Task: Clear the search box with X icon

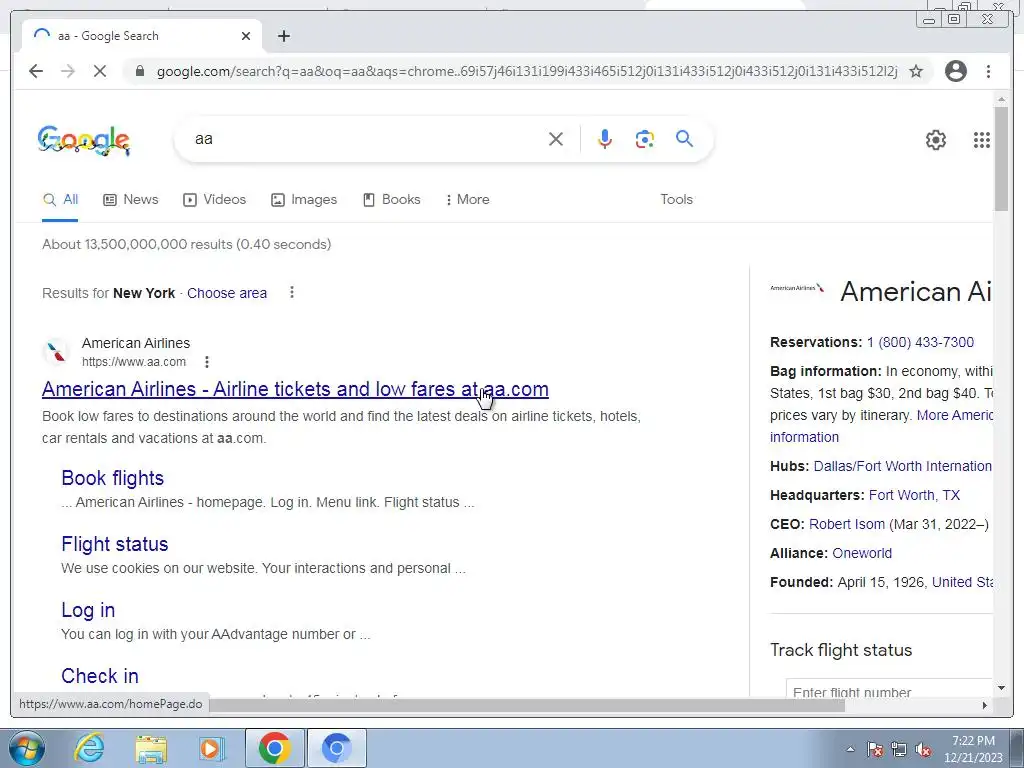Action: [x=556, y=139]
